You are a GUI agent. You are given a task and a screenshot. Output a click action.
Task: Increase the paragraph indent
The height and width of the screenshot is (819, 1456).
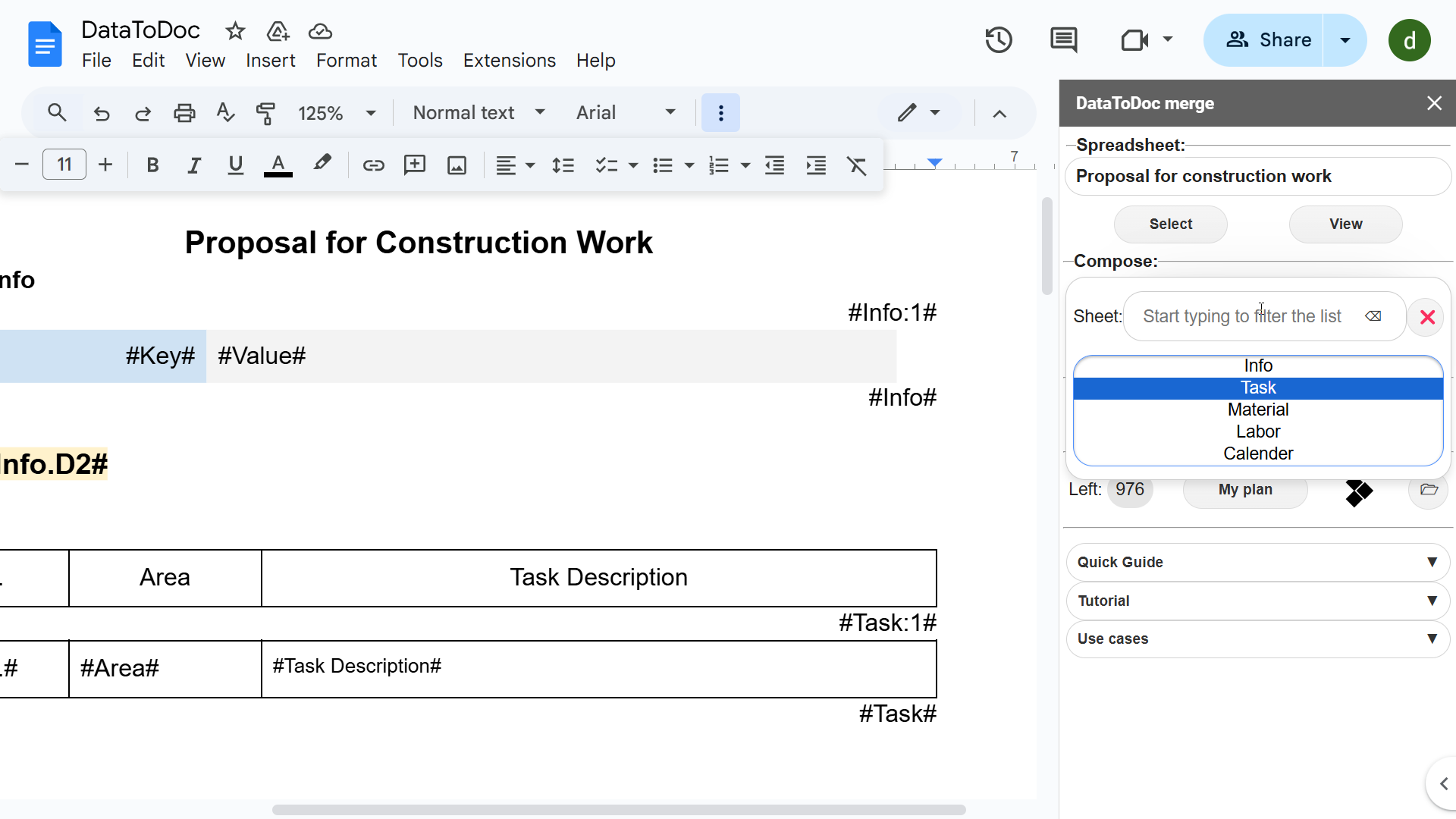click(x=816, y=165)
